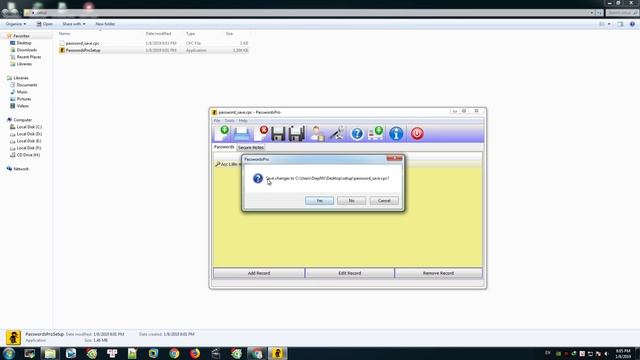Sort by Type column header
The height and width of the screenshot is (360, 640).
click(x=190, y=33)
